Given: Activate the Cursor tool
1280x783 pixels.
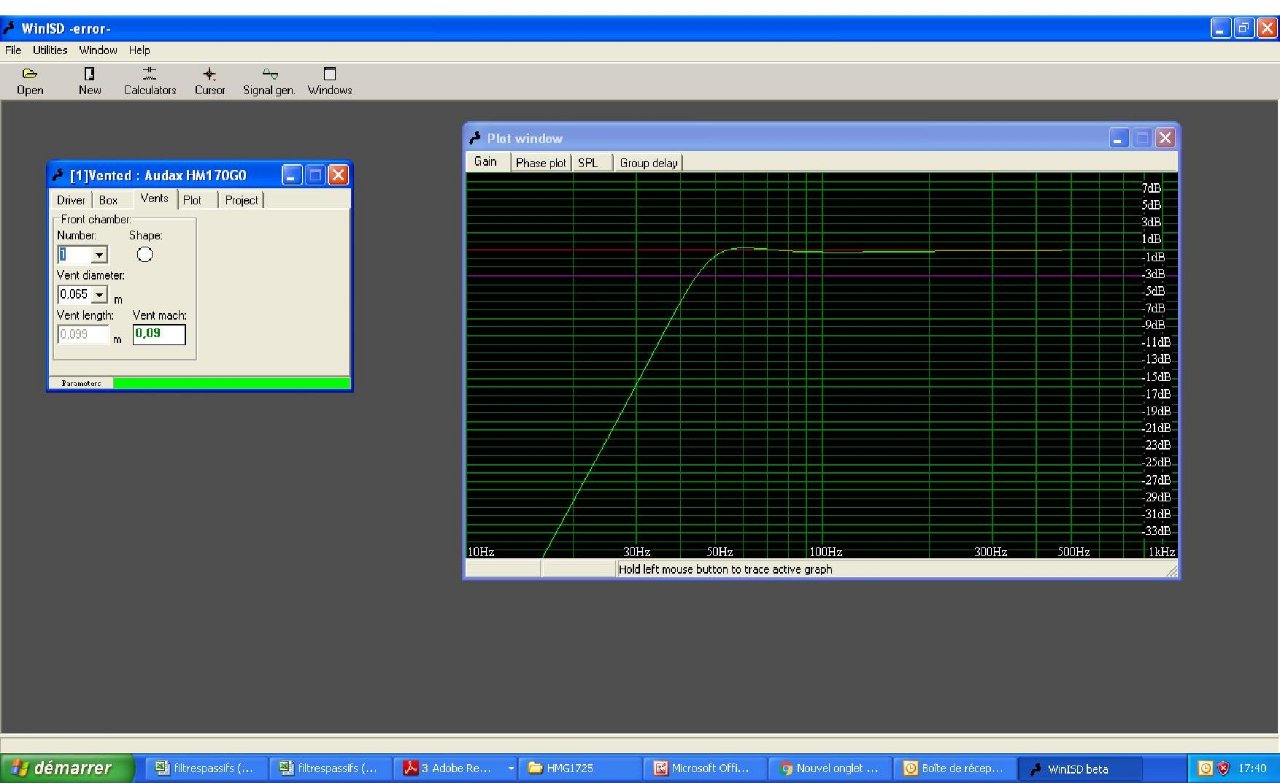Looking at the screenshot, I should pos(210,81).
